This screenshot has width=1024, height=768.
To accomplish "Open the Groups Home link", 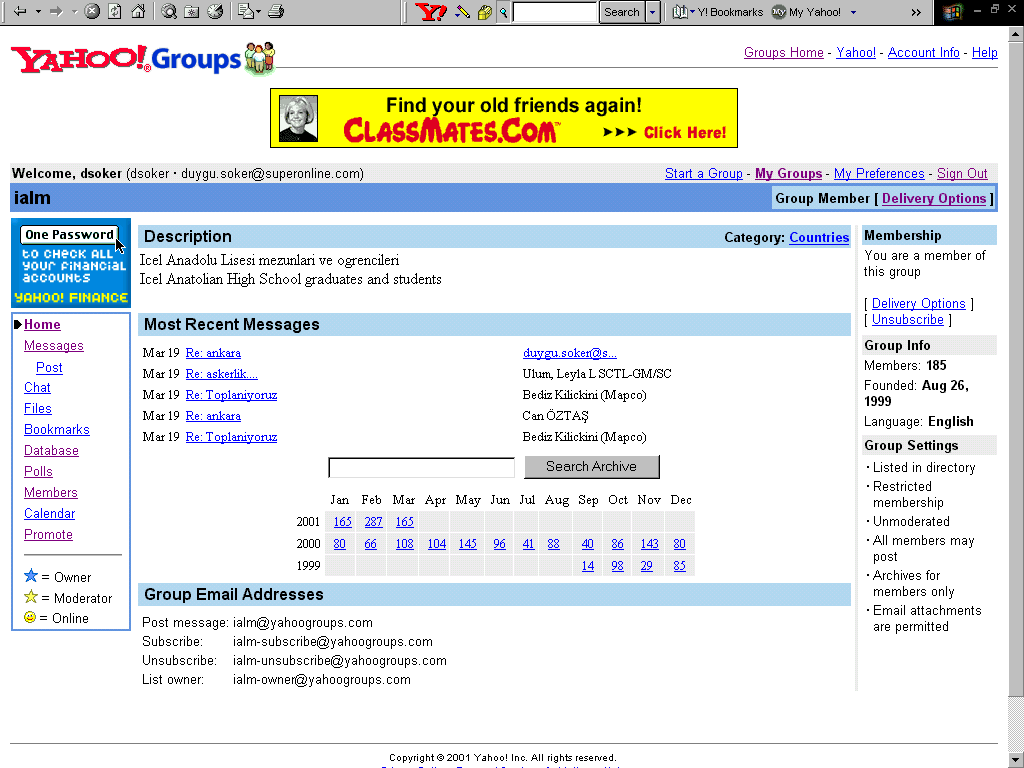I will [784, 52].
